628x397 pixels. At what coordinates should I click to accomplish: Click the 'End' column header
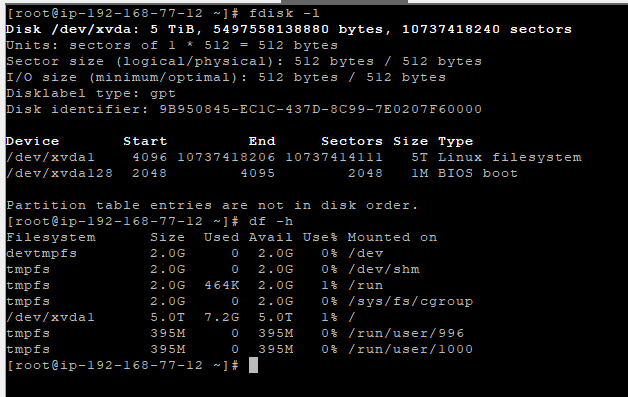(262, 141)
